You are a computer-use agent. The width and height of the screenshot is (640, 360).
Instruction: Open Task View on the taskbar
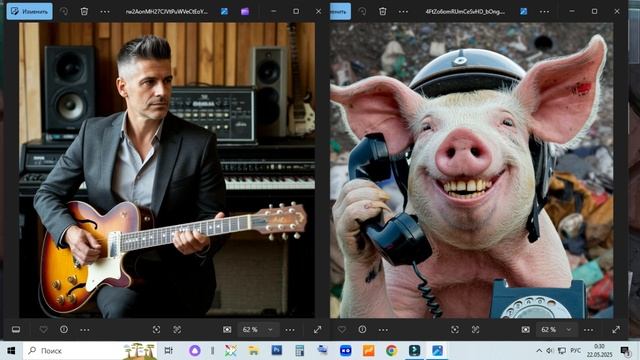point(168,350)
